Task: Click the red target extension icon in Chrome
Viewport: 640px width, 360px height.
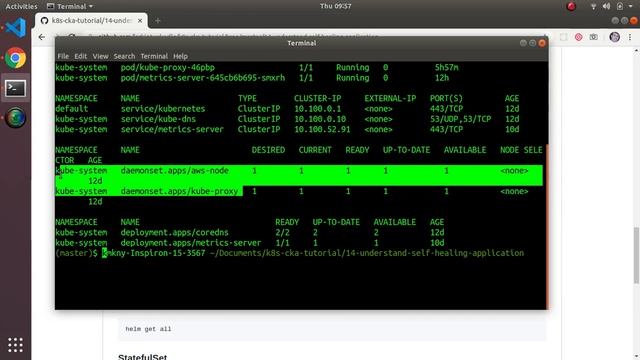Action: pos(578,37)
